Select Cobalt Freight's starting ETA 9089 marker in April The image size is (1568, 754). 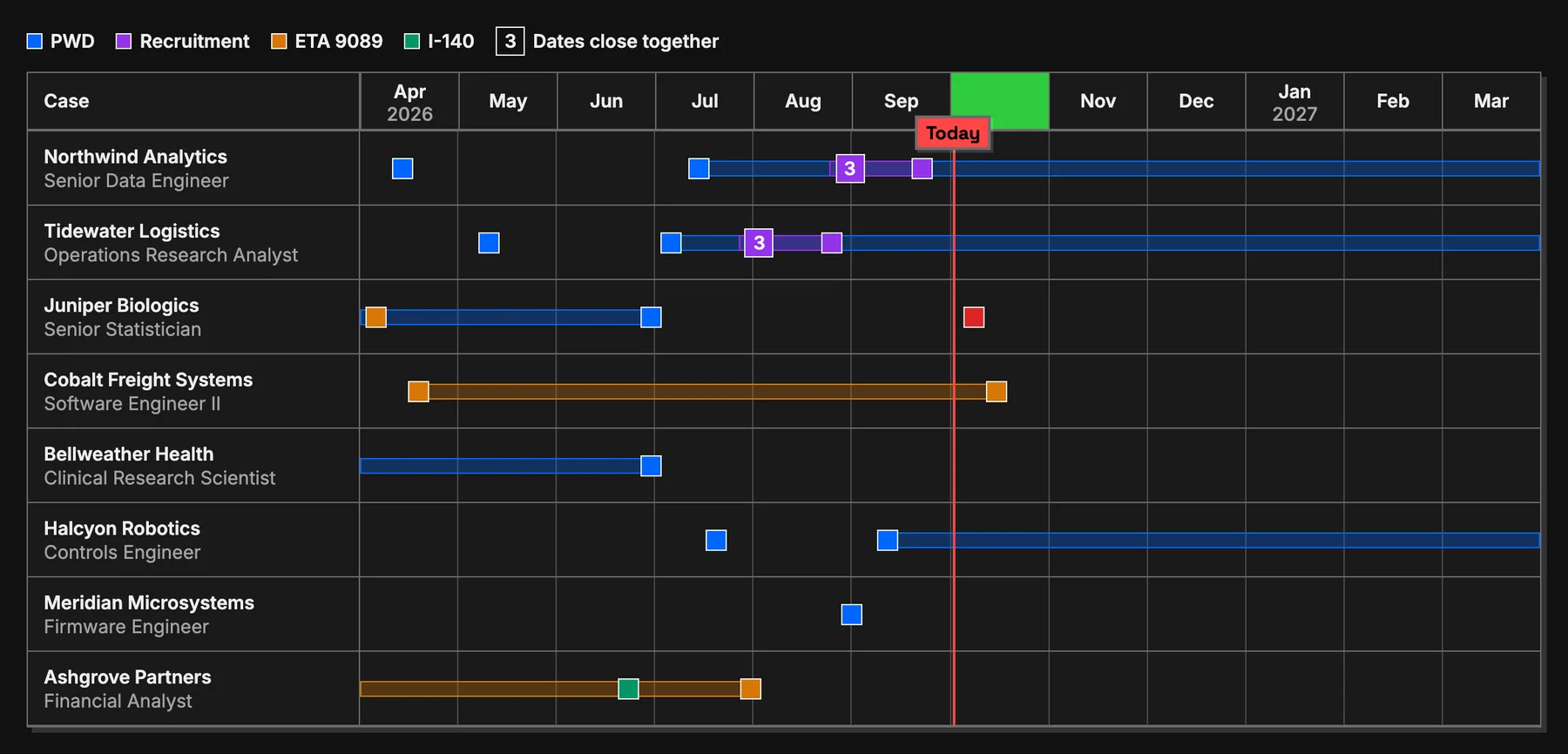click(x=418, y=392)
